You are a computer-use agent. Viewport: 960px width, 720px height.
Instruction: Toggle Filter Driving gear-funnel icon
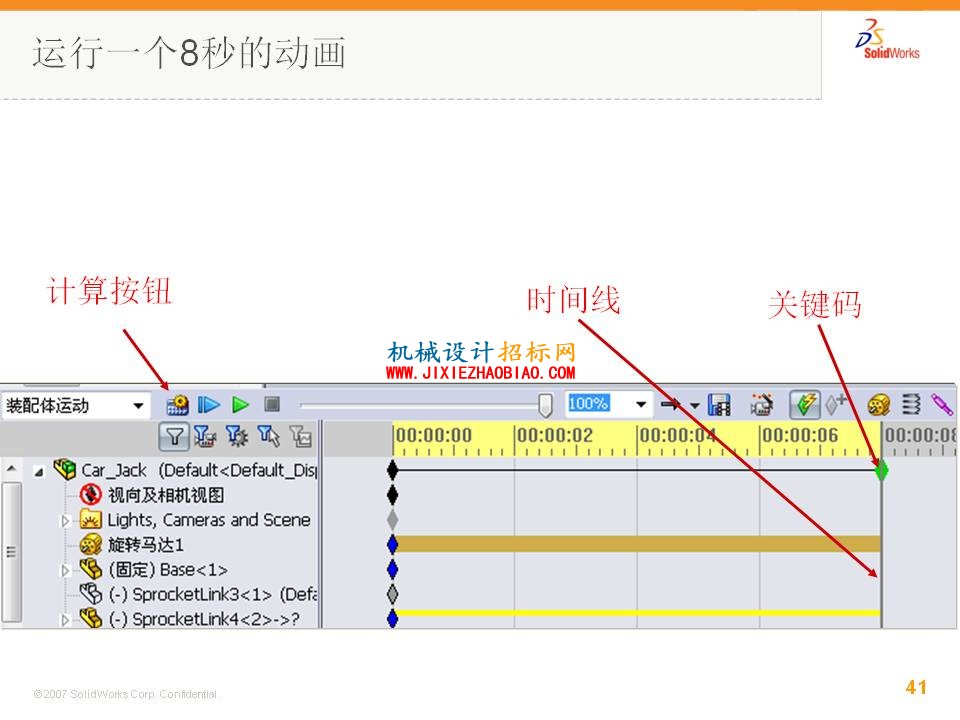(236, 437)
